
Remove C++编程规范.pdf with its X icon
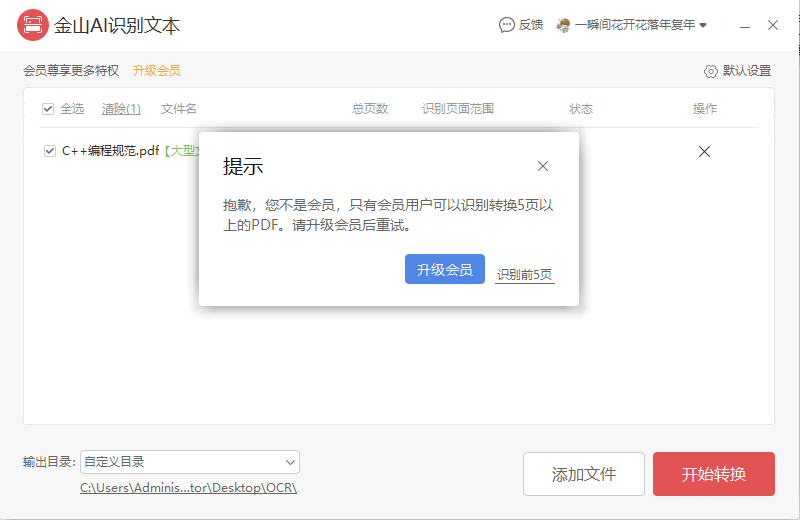(x=704, y=152)
